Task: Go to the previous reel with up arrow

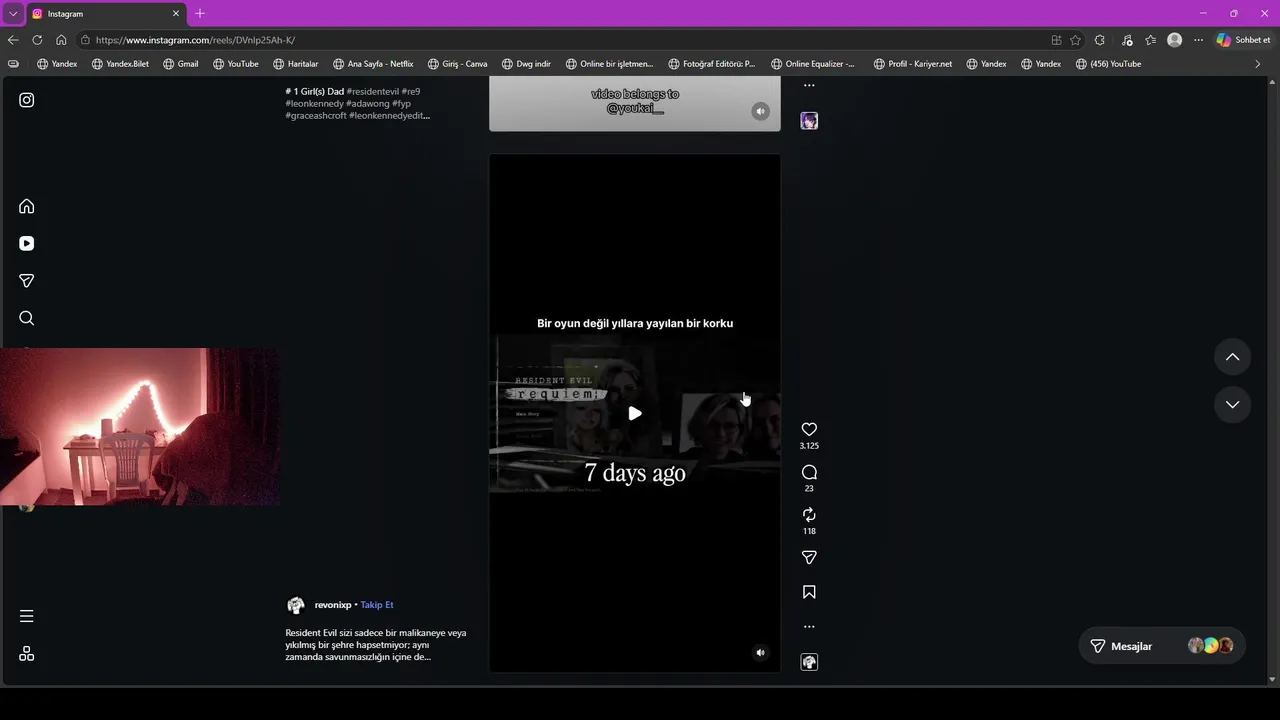Action: tap(1232, 357)
